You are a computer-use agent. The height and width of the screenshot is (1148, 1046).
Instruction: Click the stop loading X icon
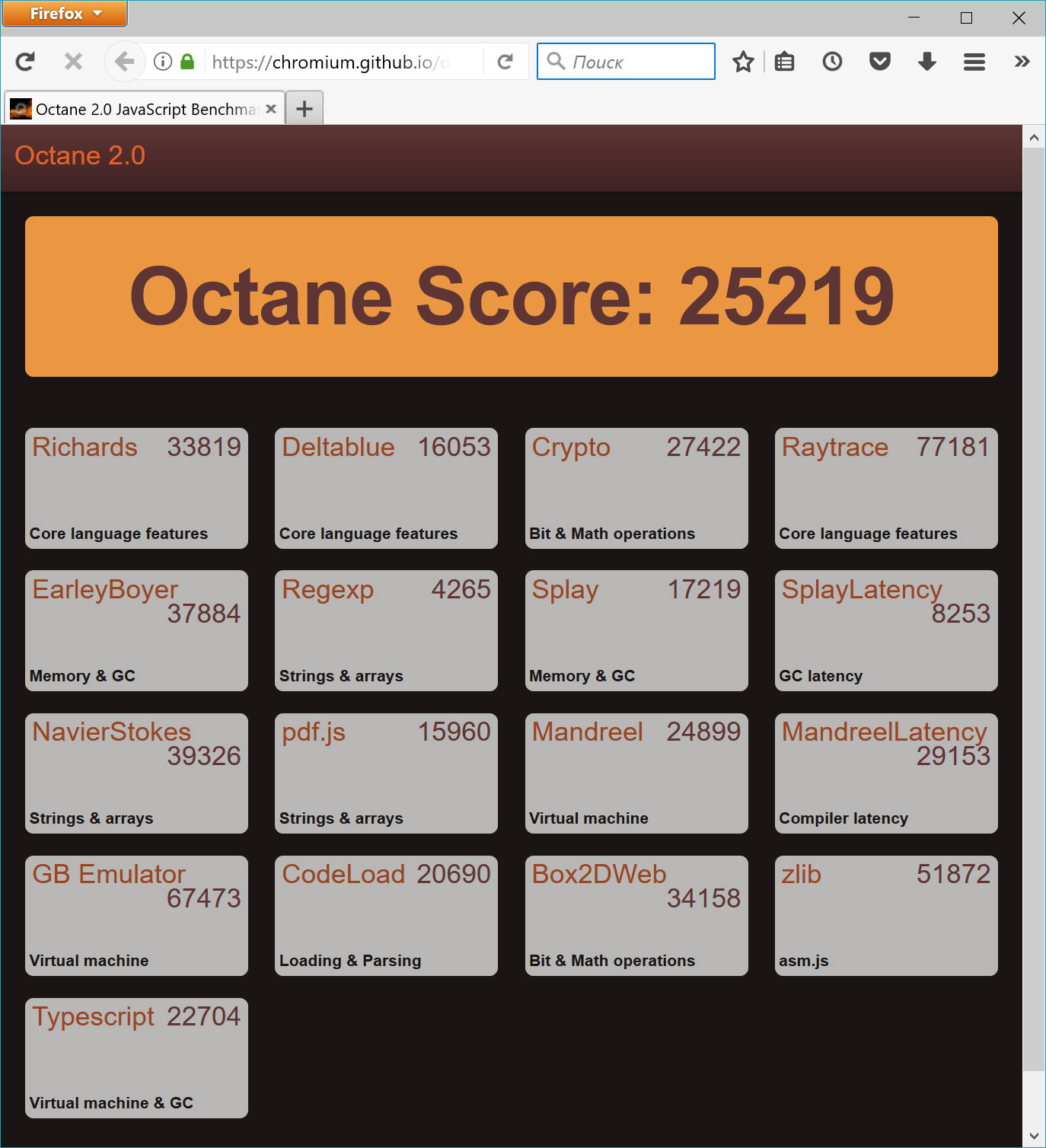(73, 62)
